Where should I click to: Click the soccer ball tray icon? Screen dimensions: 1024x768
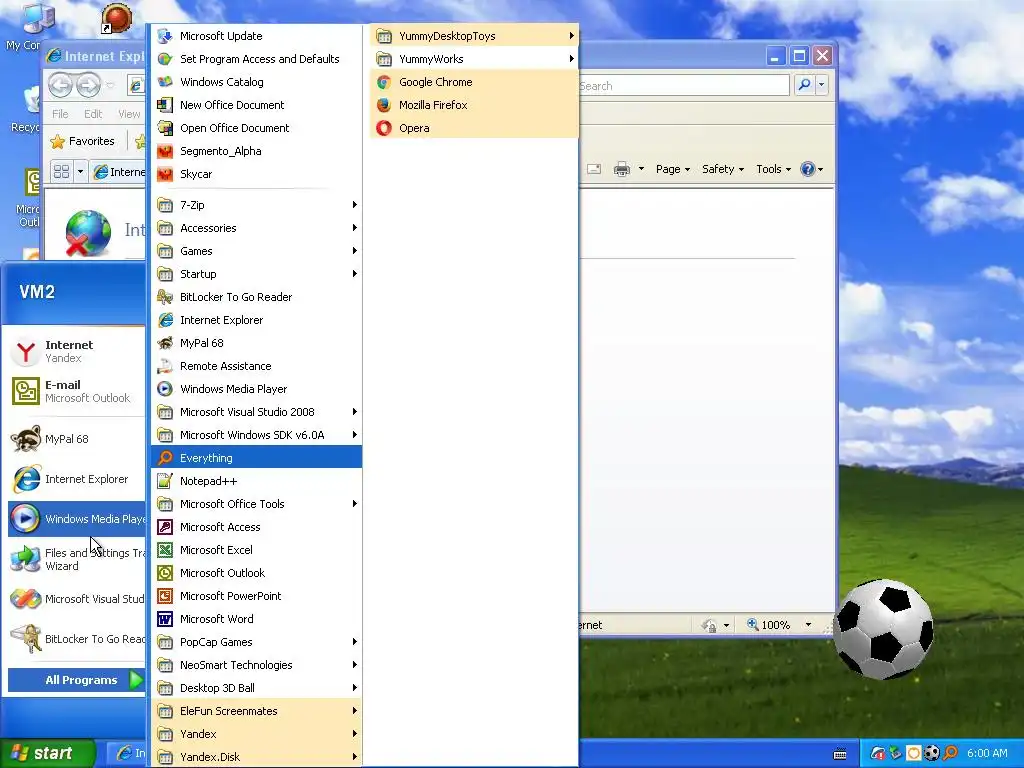[x=932, y=753]
